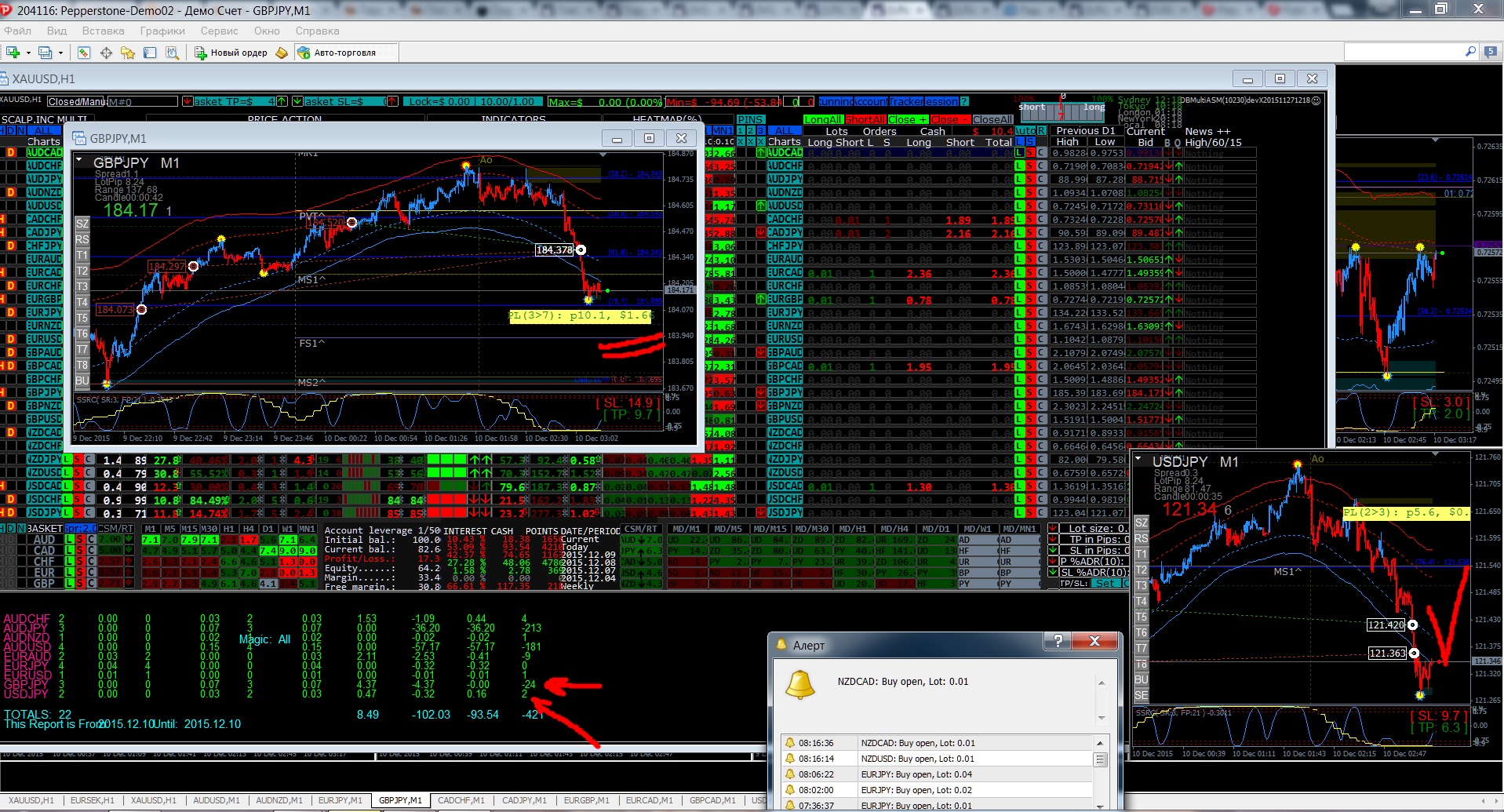Open the profiles dropdown arrow
The height and width of the screenshot is (812, 1504).
pos(60,53)
